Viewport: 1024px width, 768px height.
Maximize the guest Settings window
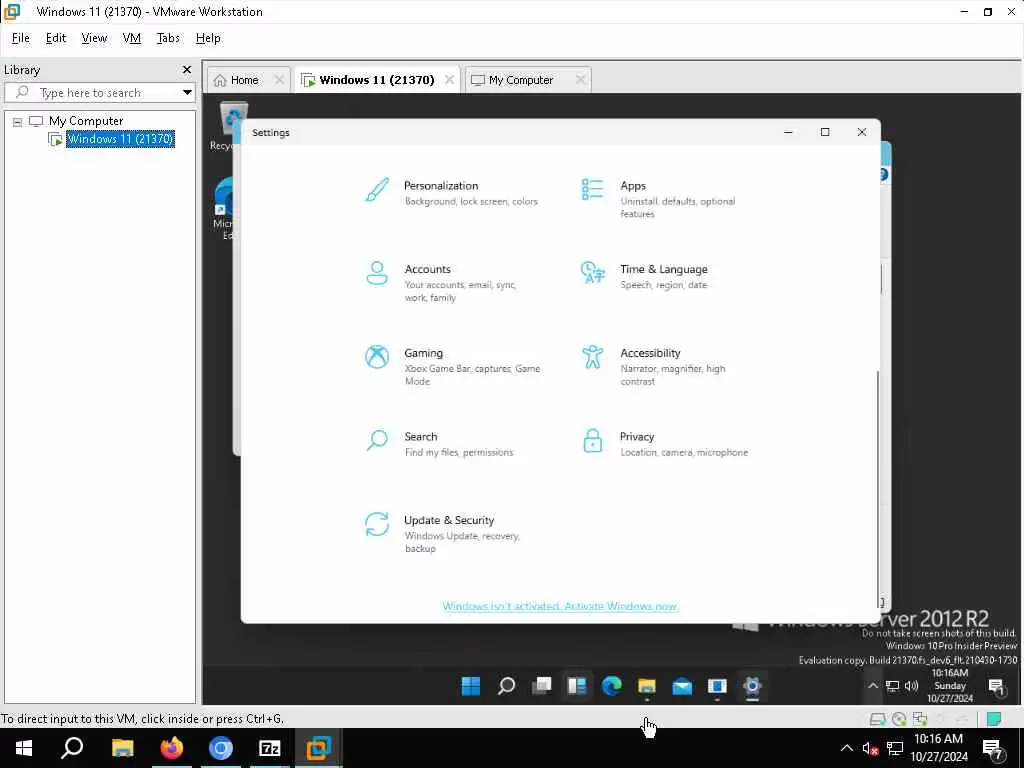point(825,132)
